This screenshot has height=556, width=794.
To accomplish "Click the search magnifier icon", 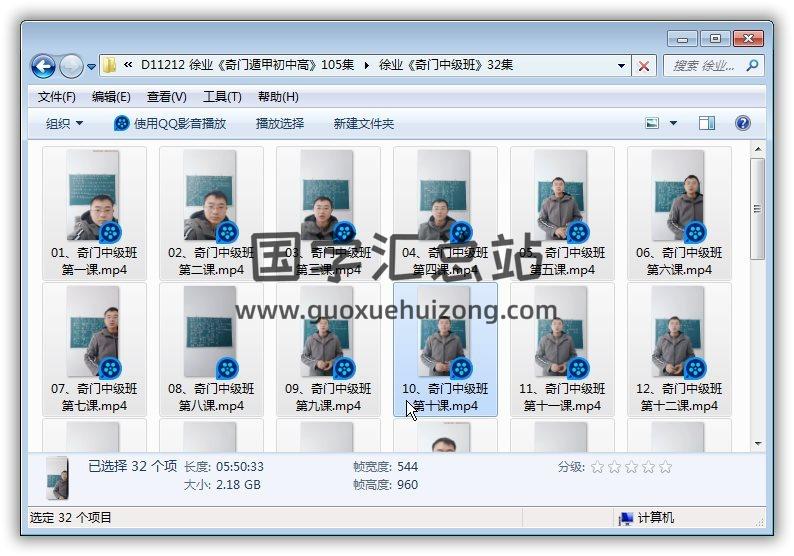I will click(751, 65).
